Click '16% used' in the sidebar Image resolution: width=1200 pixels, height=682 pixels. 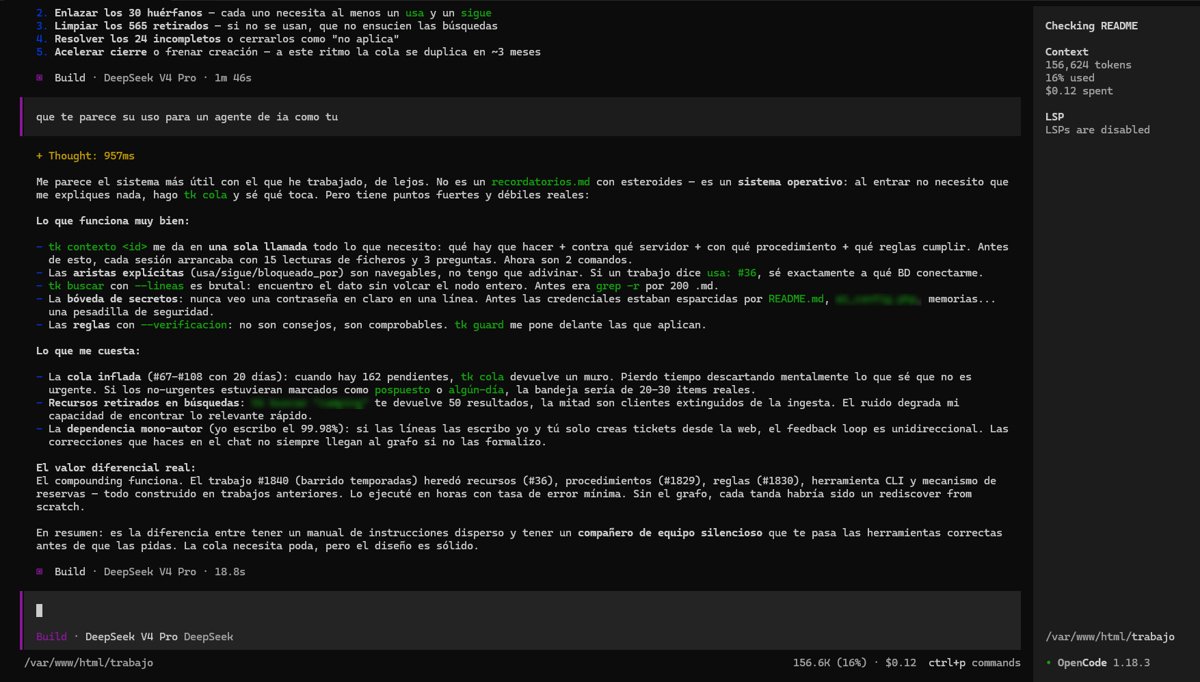(x=1070, y=78)
